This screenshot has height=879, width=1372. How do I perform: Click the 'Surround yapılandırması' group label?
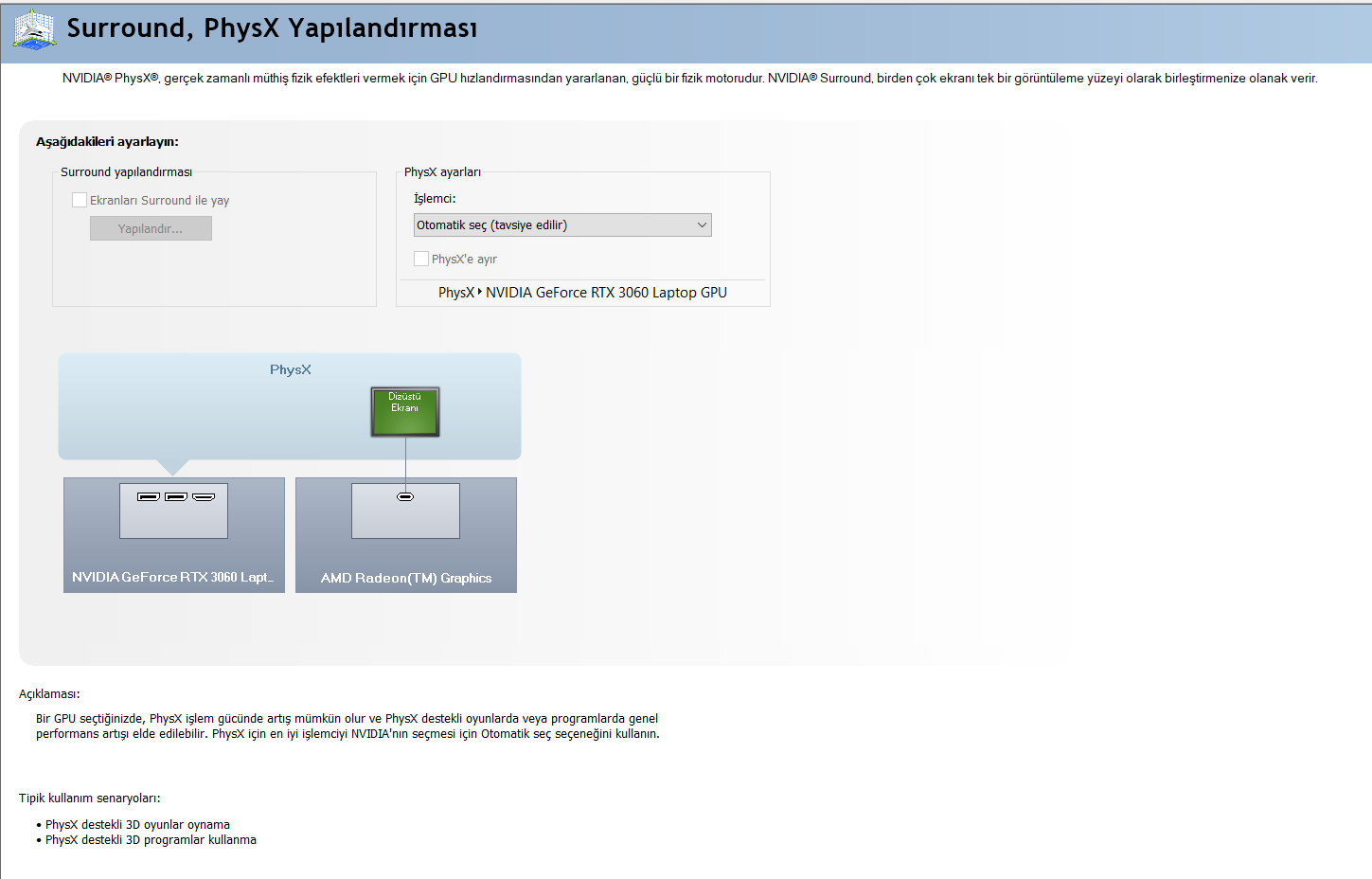tap(126, 172)
